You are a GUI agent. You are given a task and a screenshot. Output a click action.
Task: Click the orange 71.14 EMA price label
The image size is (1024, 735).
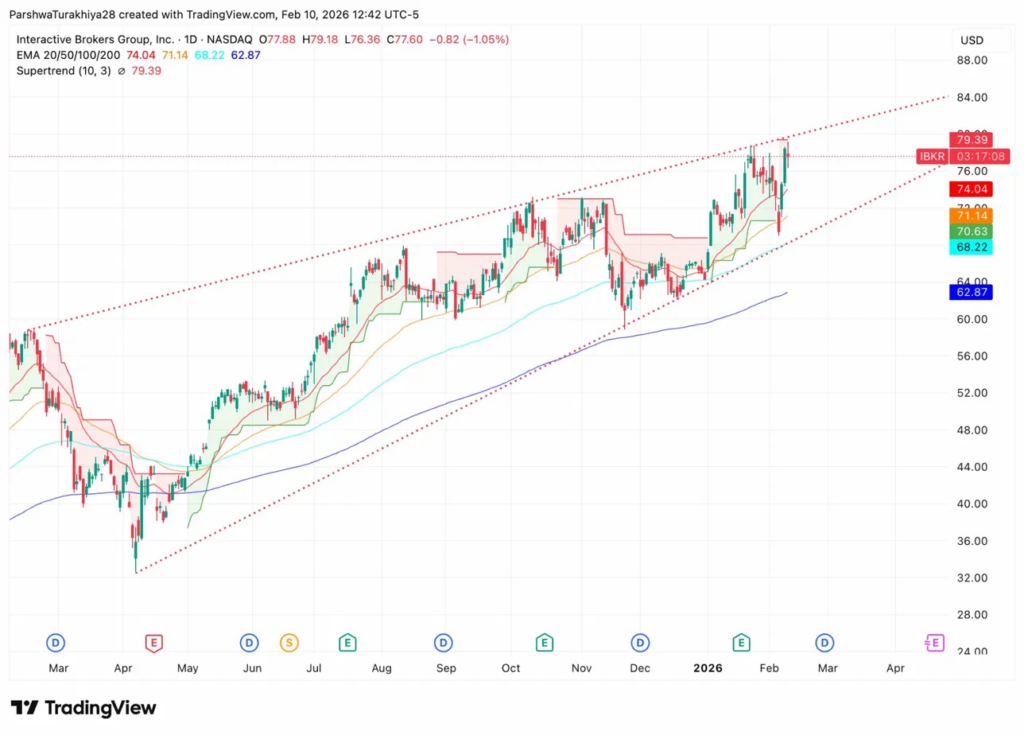(x=970, y=215)
